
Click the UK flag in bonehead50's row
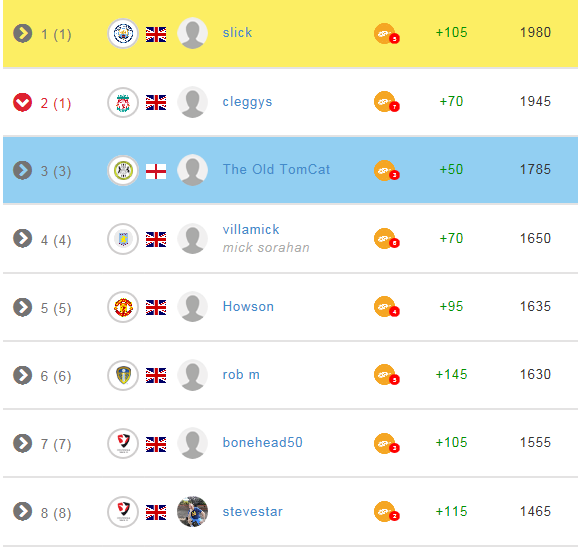tap(156, 444)
